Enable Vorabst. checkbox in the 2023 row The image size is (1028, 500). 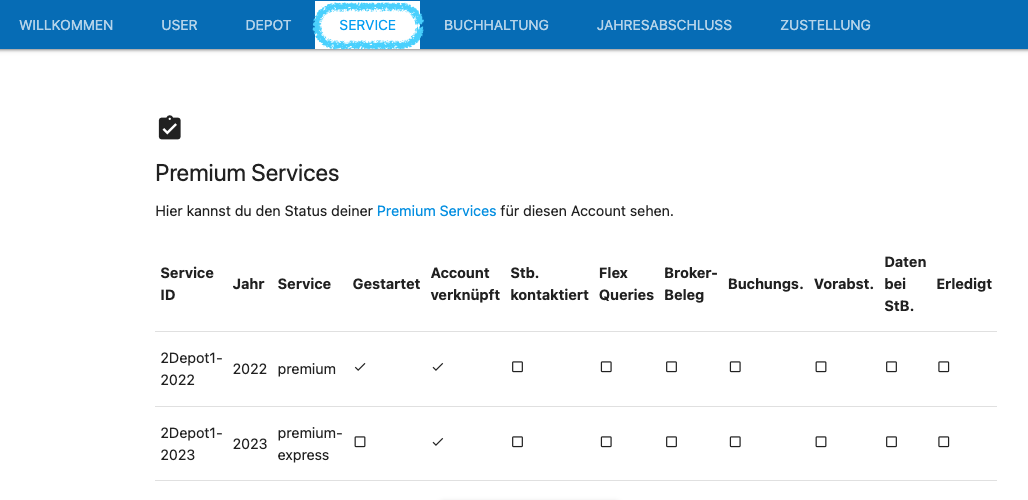(821, 442)
